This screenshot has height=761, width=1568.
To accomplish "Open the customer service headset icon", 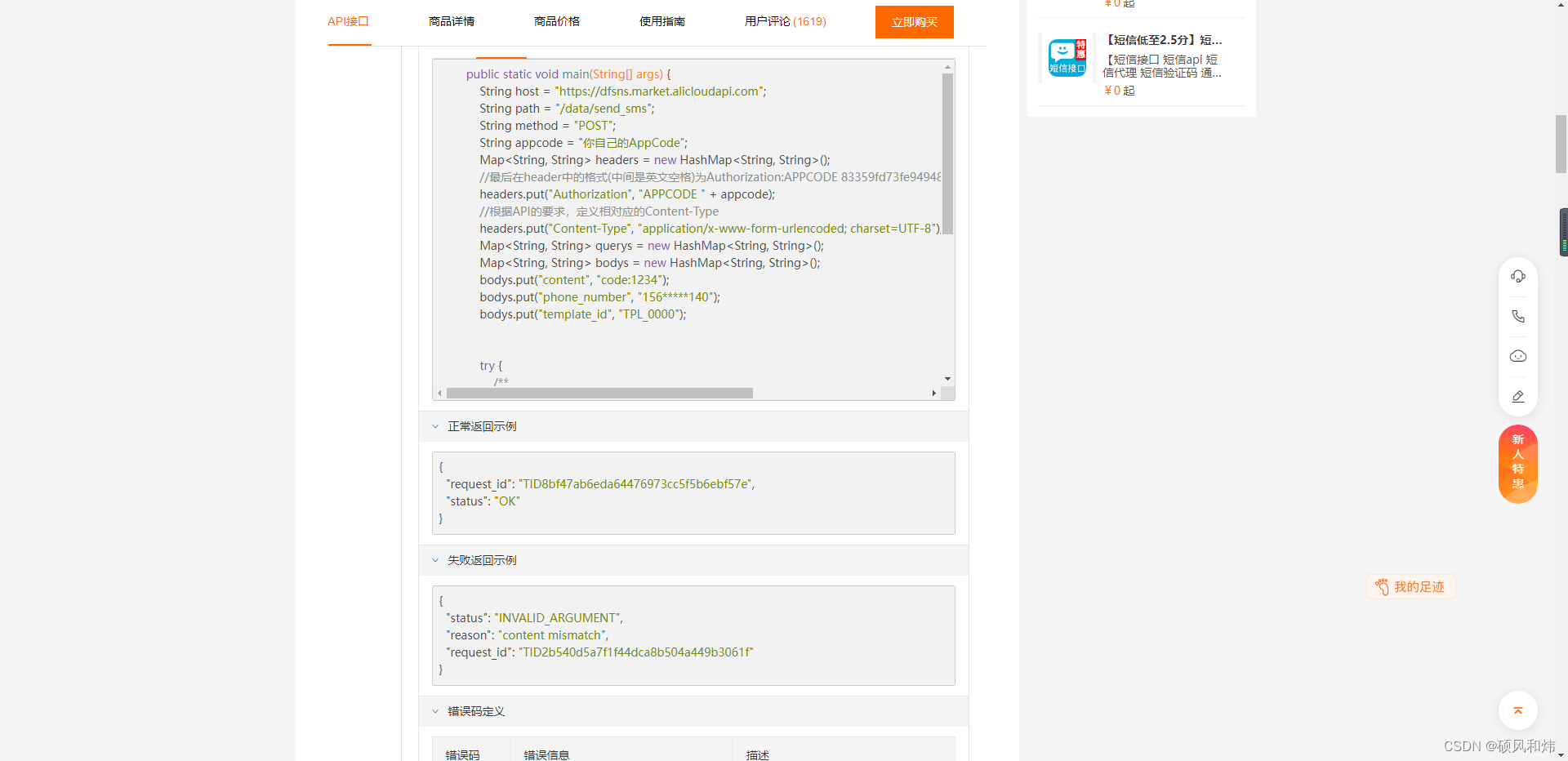I will [x=1517, y=277].
